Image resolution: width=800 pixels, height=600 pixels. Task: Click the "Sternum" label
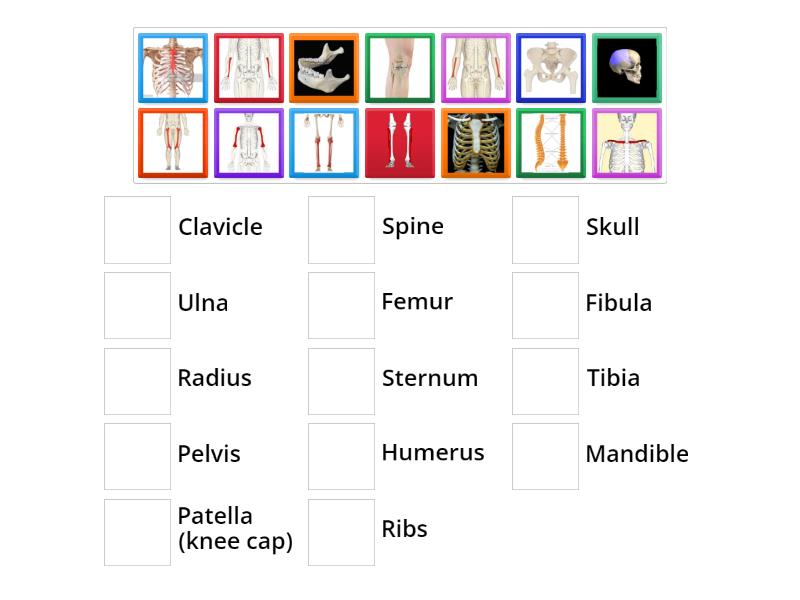430,378
